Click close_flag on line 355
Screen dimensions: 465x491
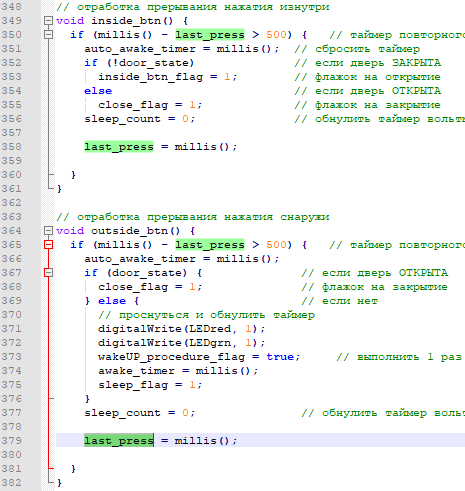pos(133,105)
